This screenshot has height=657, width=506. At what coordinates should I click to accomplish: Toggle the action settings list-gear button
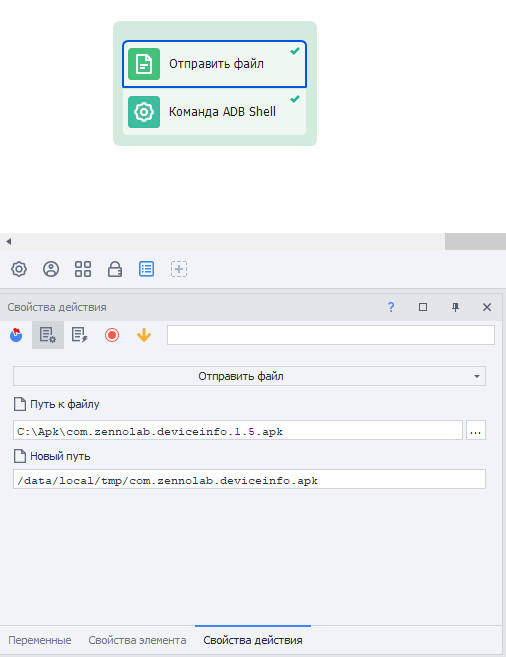pos(48,335)
